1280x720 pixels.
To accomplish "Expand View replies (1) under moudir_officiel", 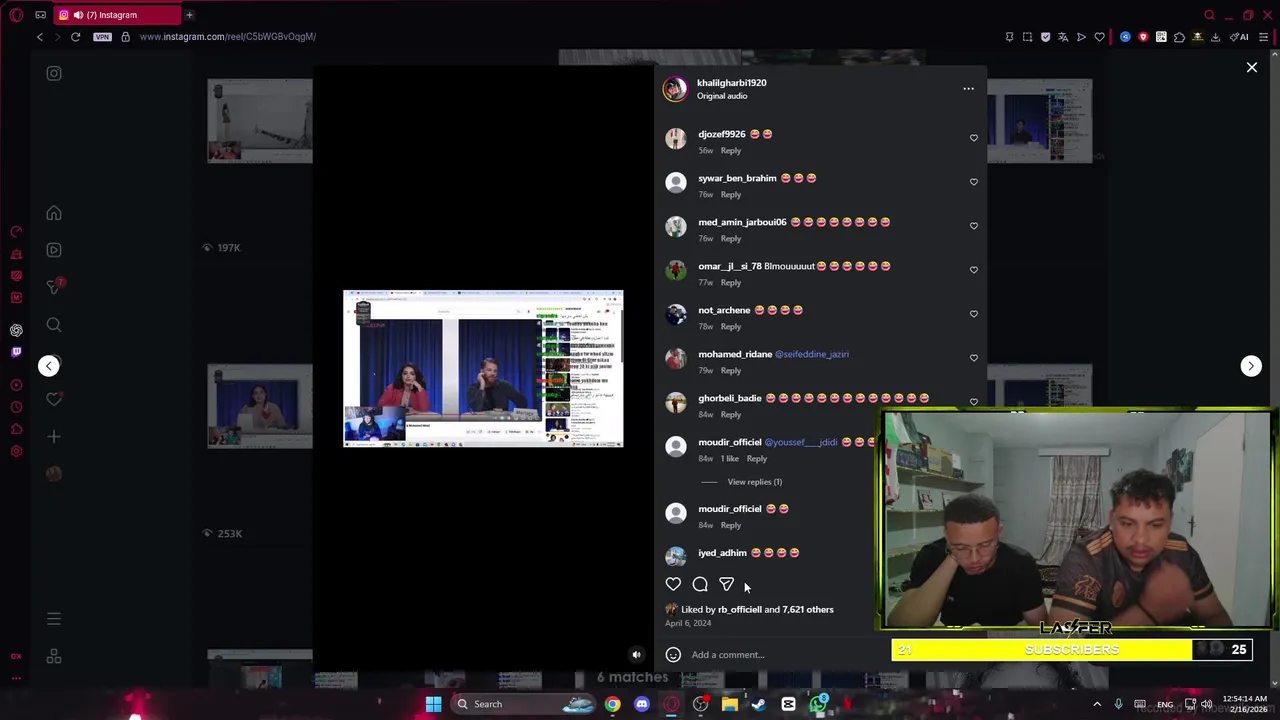I will [755, 482].
